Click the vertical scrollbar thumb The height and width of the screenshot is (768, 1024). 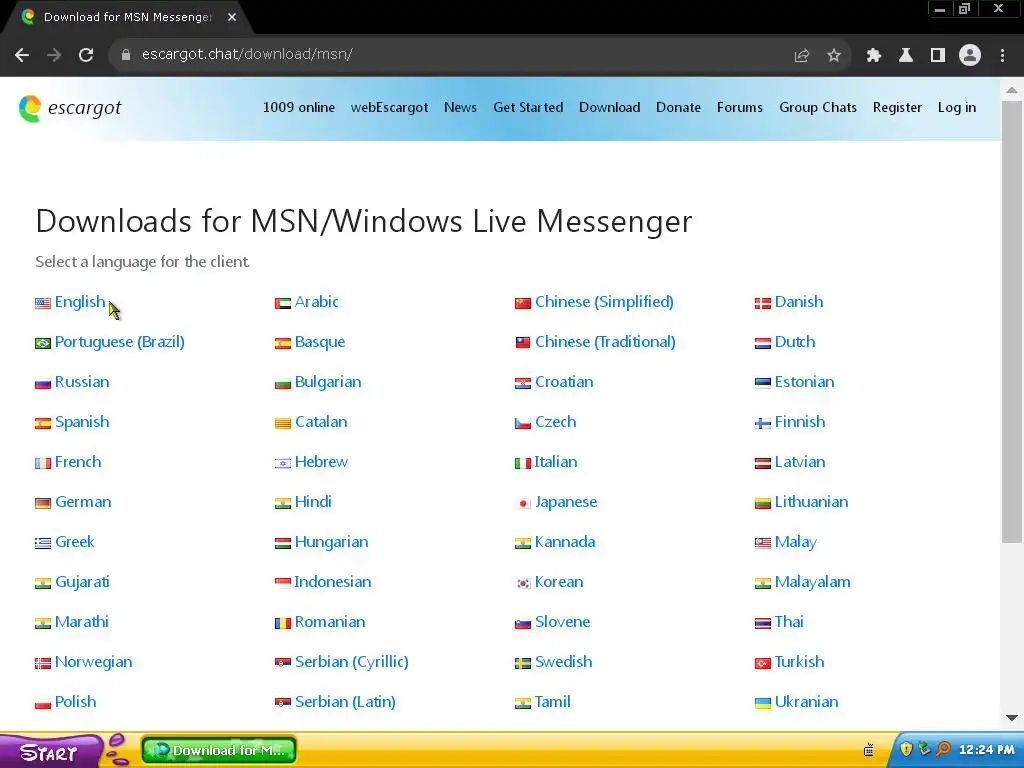click(x=1012, y=320)
